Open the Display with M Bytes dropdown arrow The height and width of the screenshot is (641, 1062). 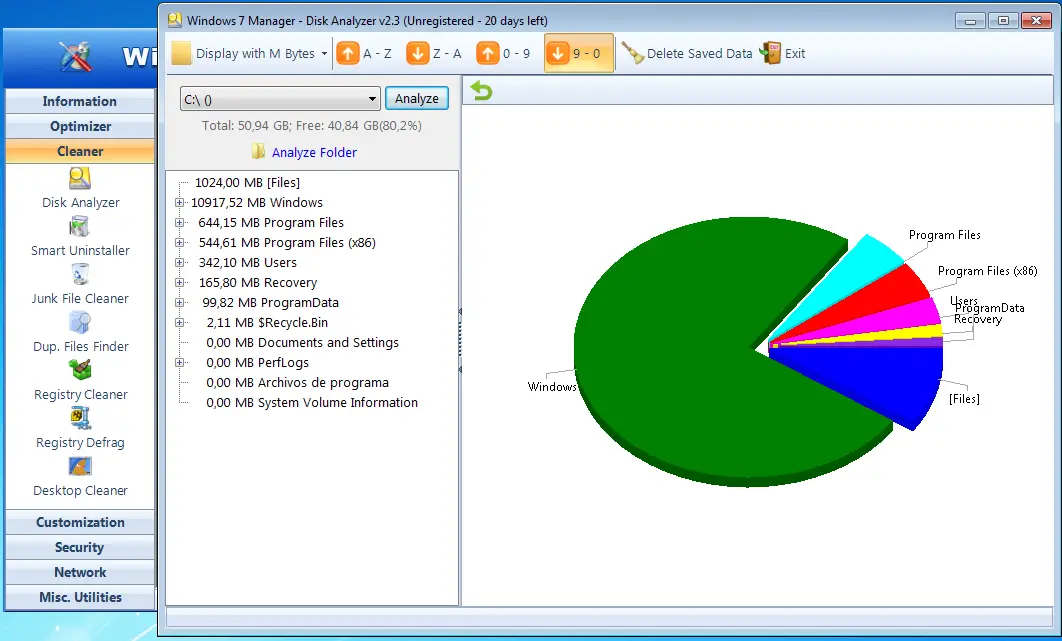pos(324,54)
